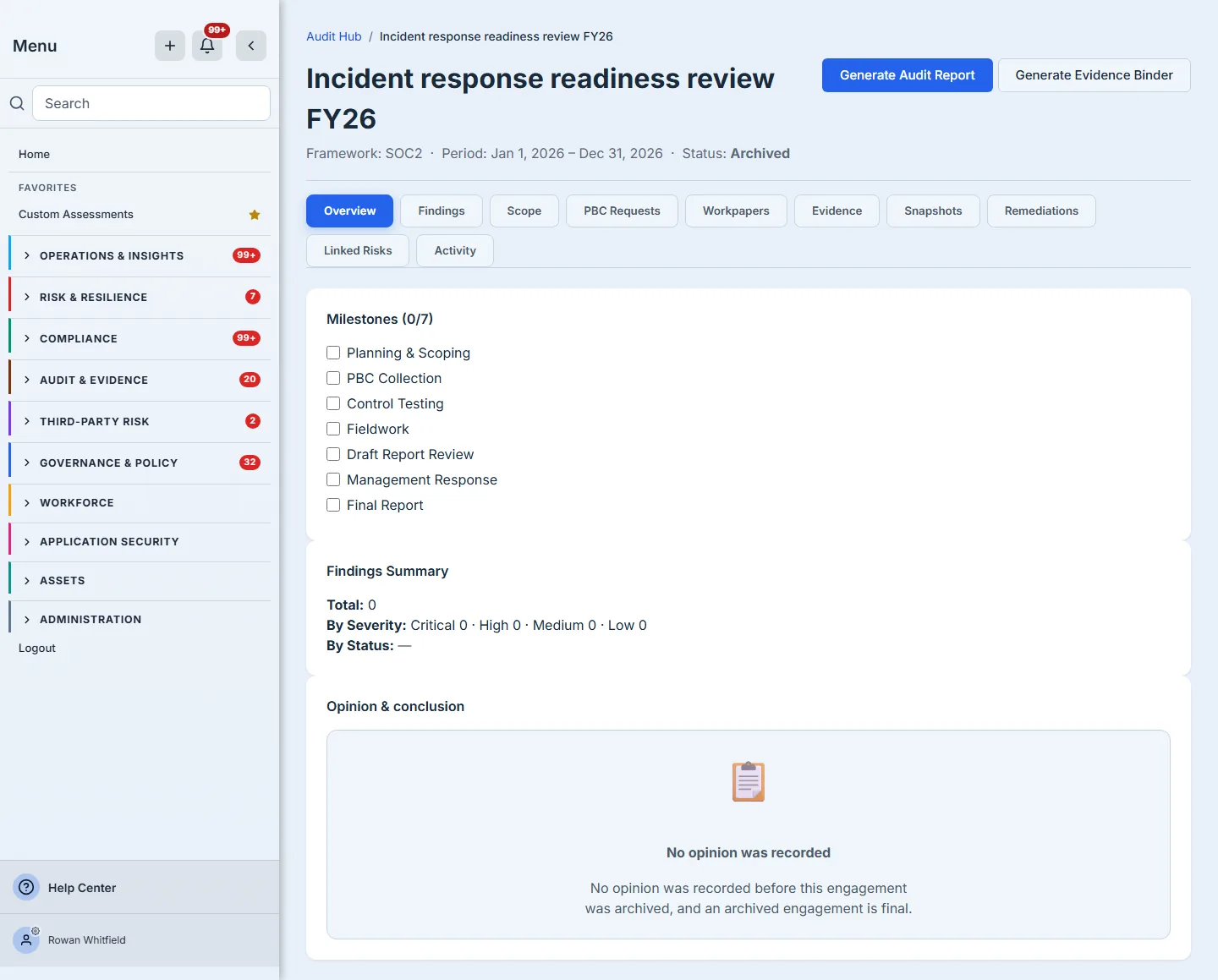Screen dimensions: 1218x980
Task: Go to Home in sidebar
Action: pyautogui.click(x=34, y=154)
